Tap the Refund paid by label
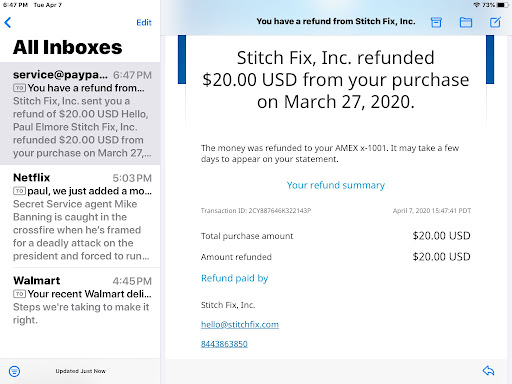Viewport: 512px width, 384px height. [x=234, y=278]
